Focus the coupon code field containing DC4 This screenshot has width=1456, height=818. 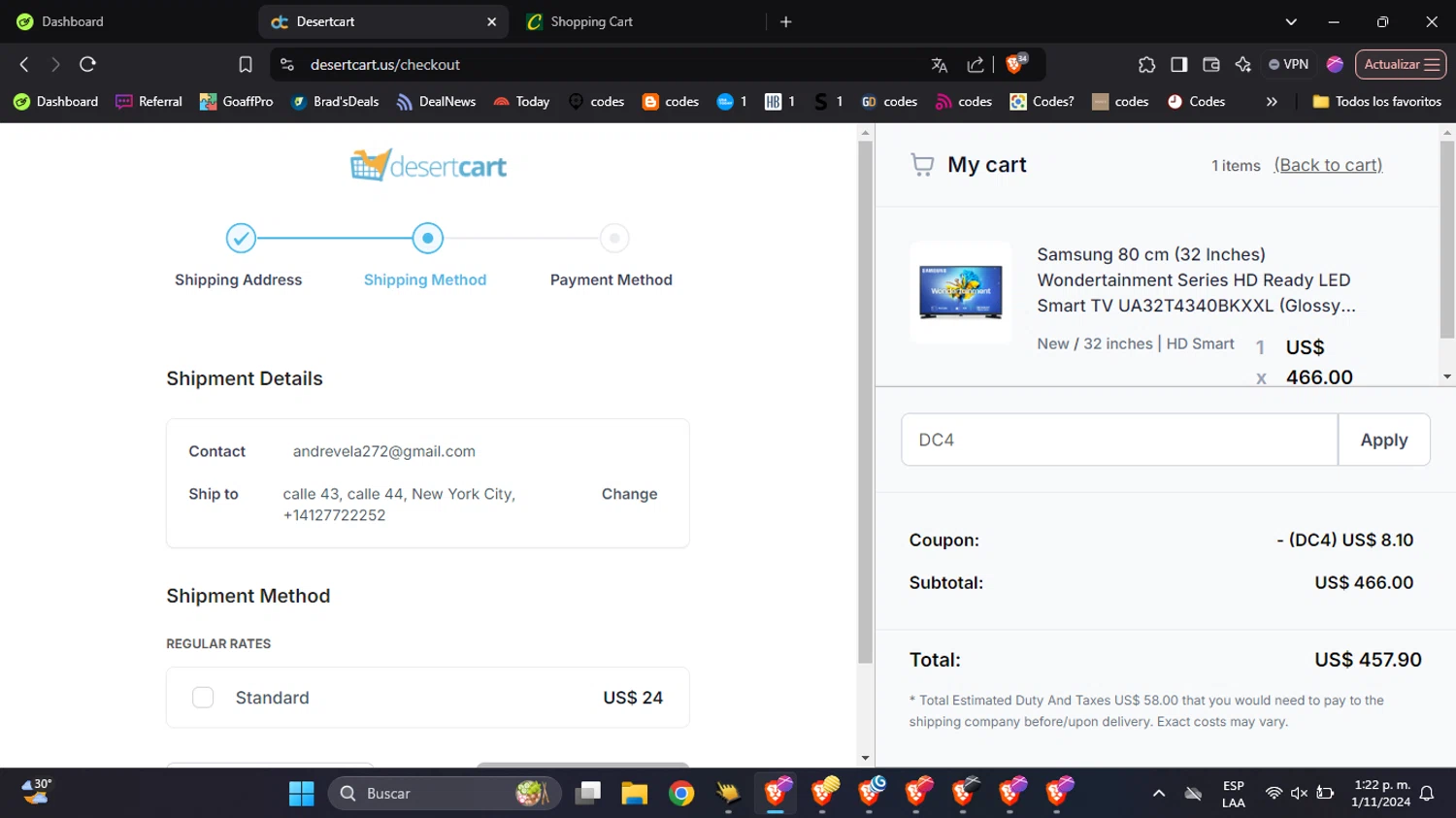1119,440
